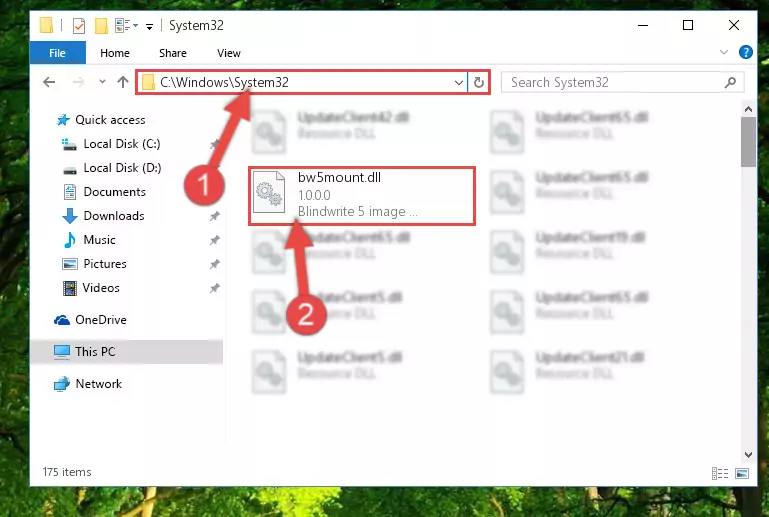The height and width of the screenshot is (517, 769).
Task: Click the pin icon next to Music
Action: tap(214, 240)
